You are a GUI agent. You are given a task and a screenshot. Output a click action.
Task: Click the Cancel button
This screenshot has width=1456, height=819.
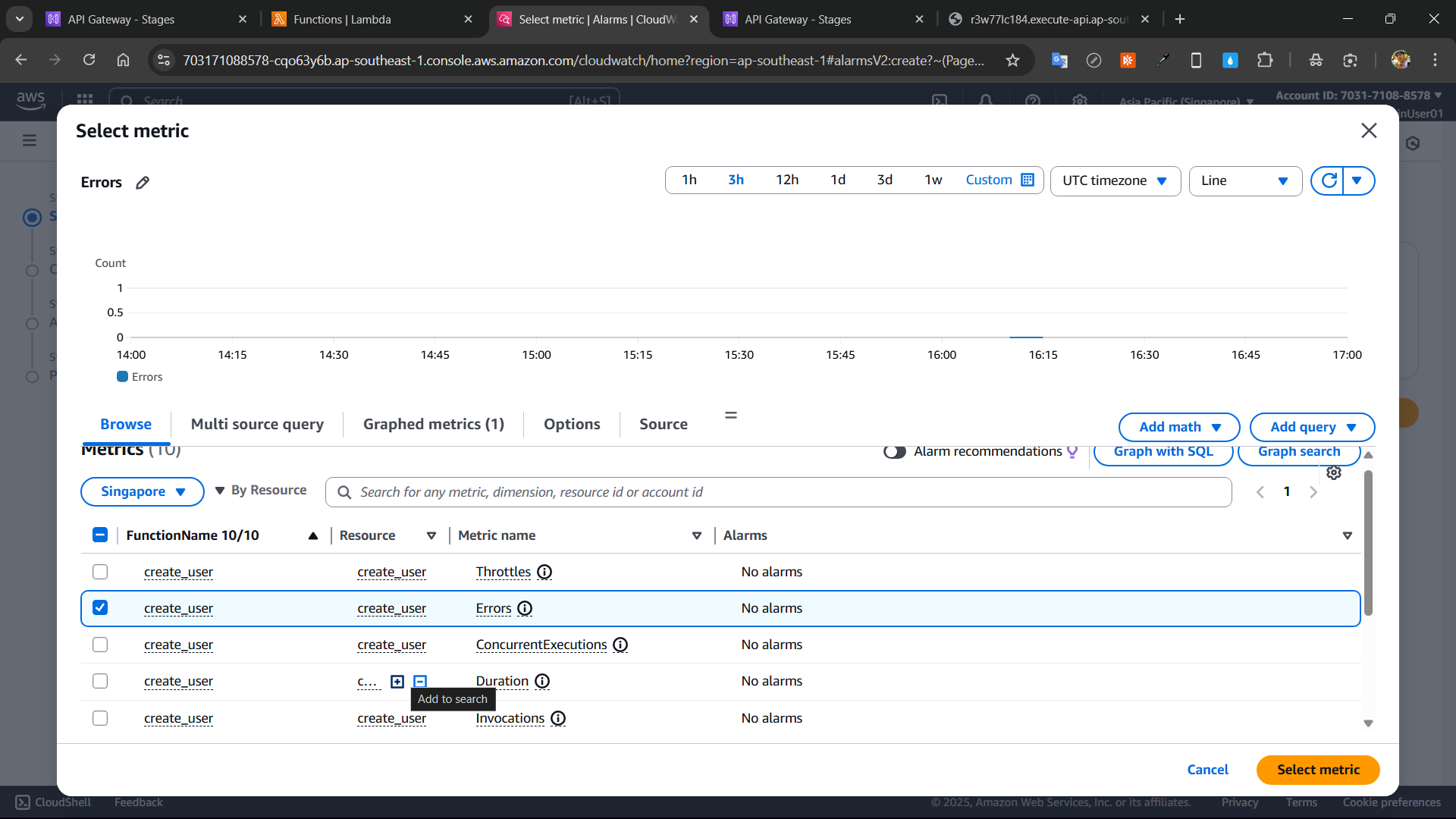pyautogui.click(x=1207, y=770)
